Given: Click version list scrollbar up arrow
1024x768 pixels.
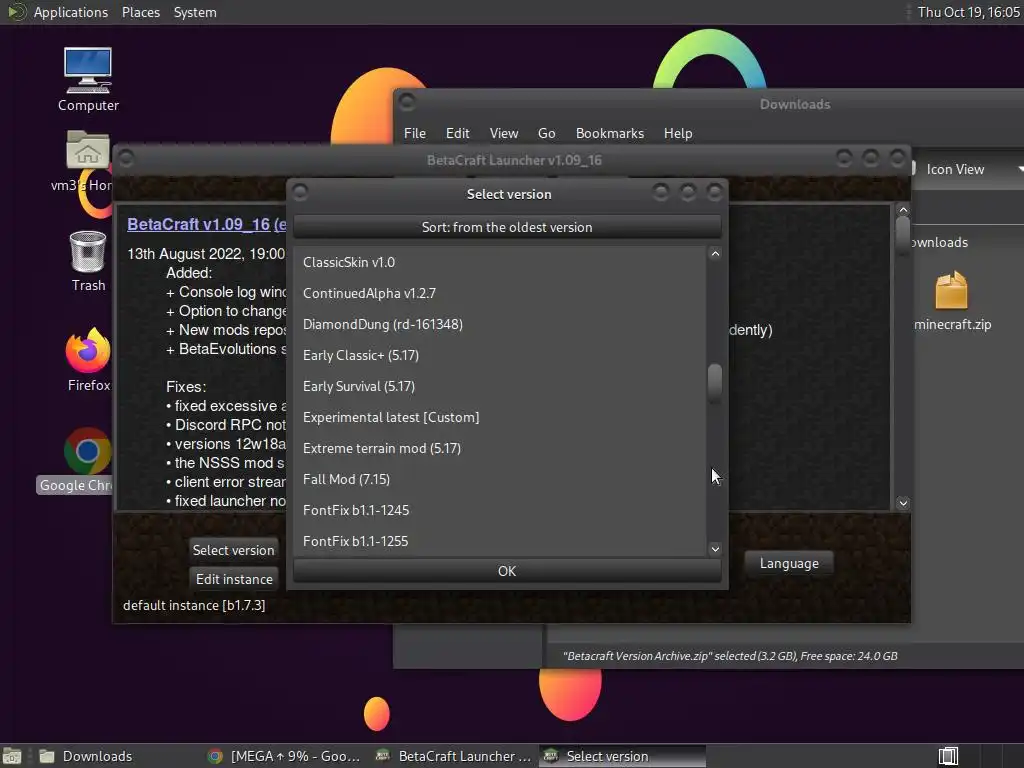Looking at the screenshot, I should coord(715,254).
